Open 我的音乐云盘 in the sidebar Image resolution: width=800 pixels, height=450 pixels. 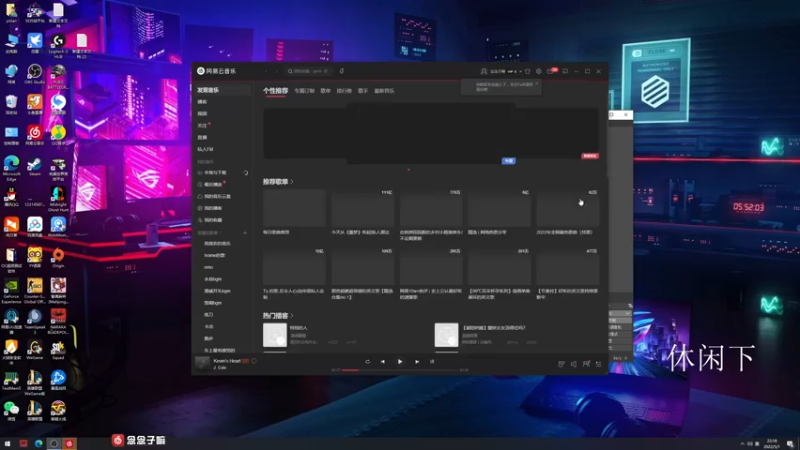tap(217, 196)
